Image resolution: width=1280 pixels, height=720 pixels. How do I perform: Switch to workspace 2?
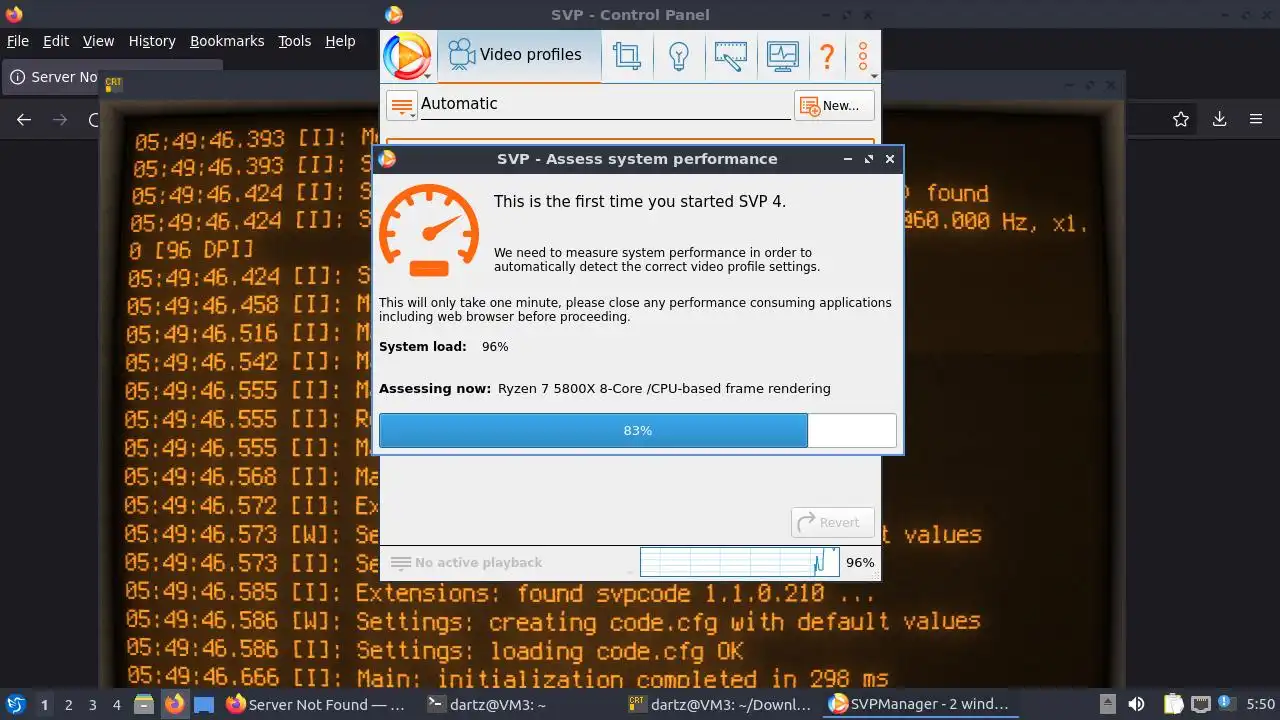tap(68, 704)
